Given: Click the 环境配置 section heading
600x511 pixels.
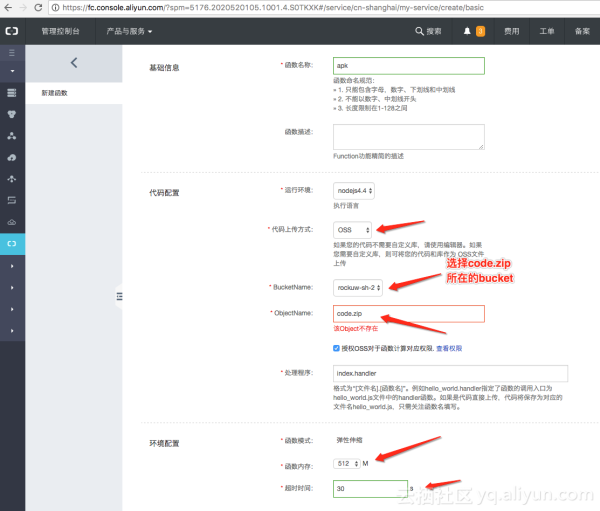Looking at the screenshot, I should click(164, 444).
